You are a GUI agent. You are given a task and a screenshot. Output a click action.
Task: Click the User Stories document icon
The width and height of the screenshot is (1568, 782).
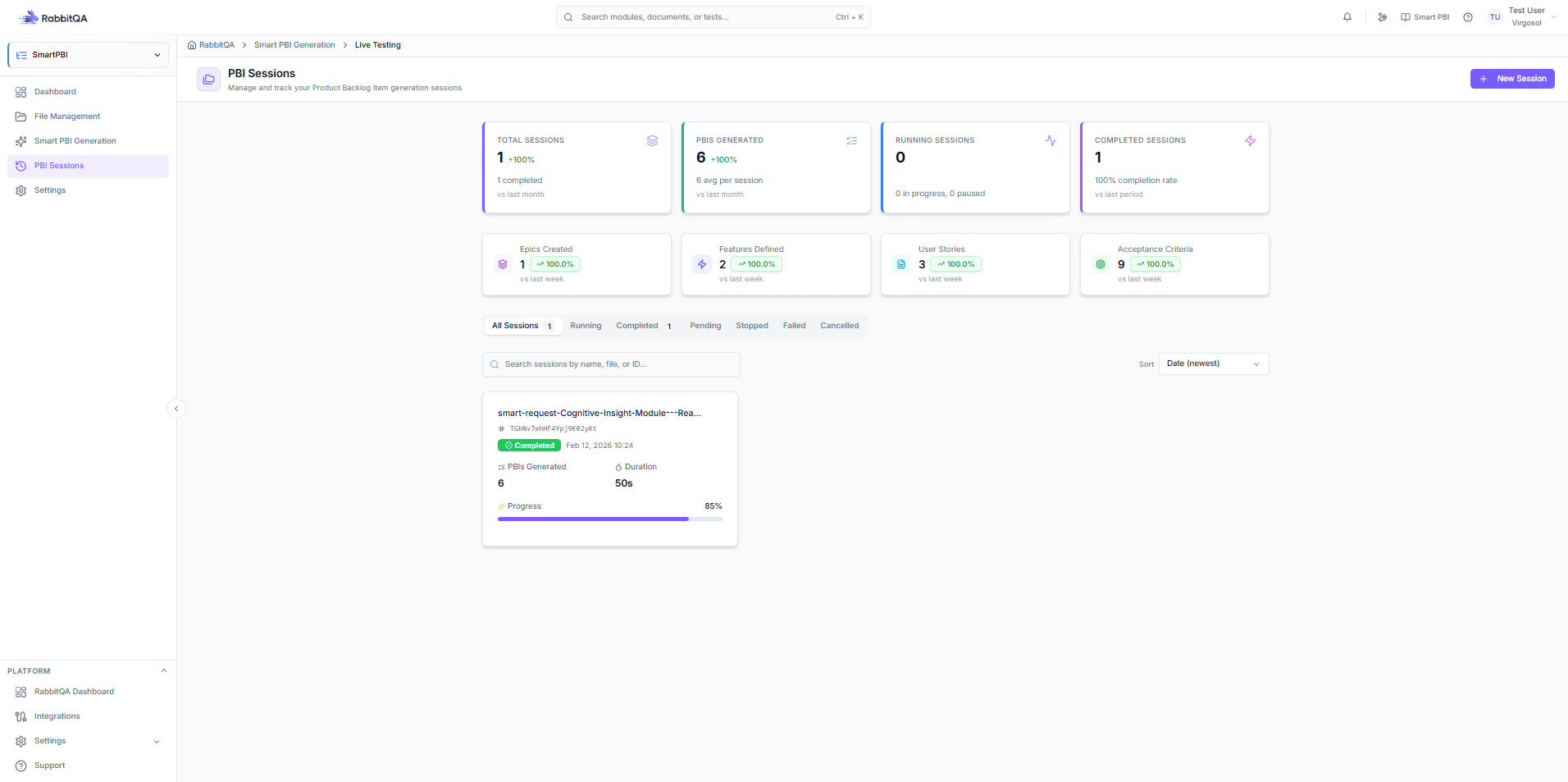tap(901, 264)
